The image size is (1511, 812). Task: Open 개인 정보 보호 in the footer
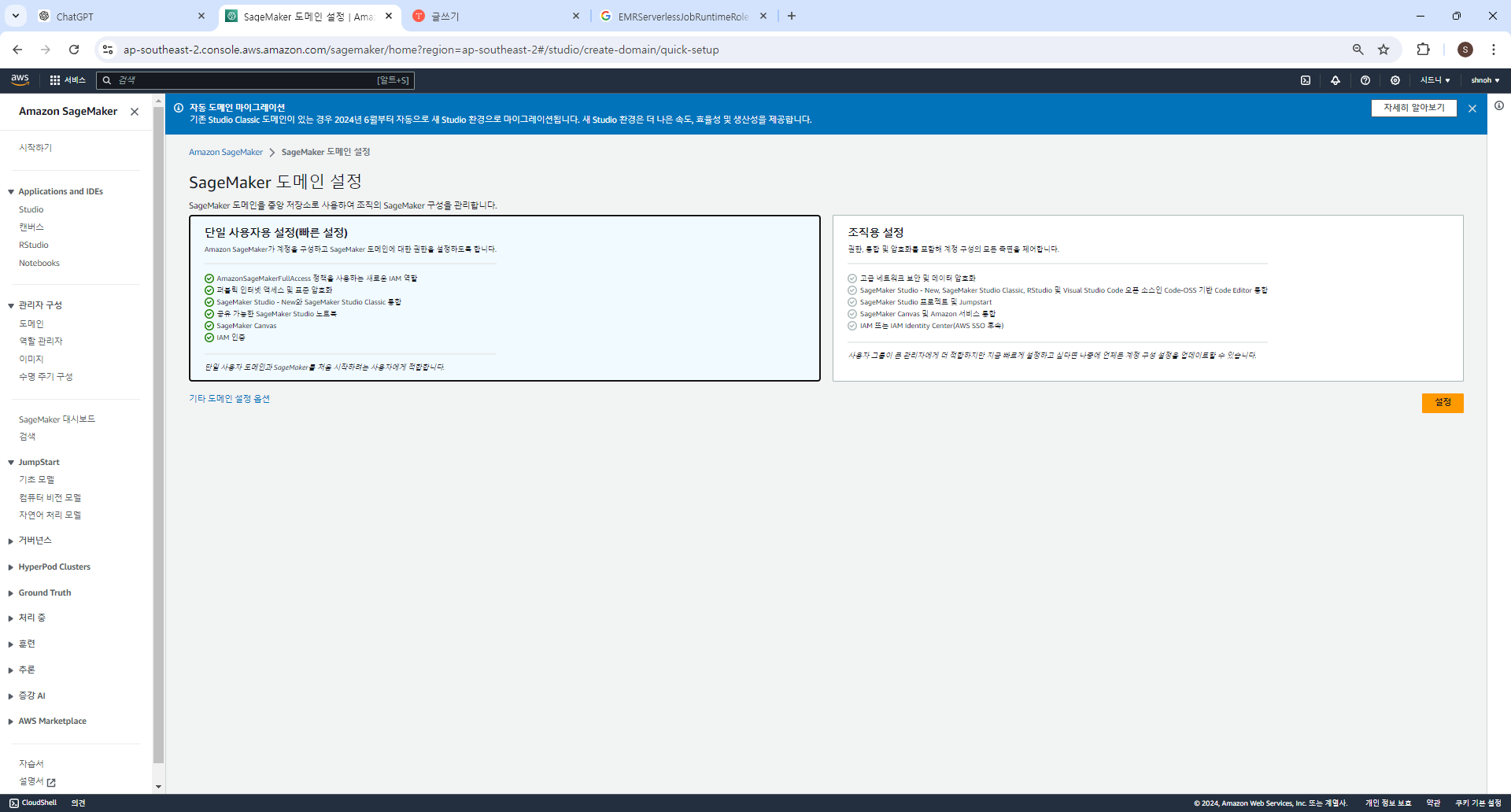[x=1388, y=803]
